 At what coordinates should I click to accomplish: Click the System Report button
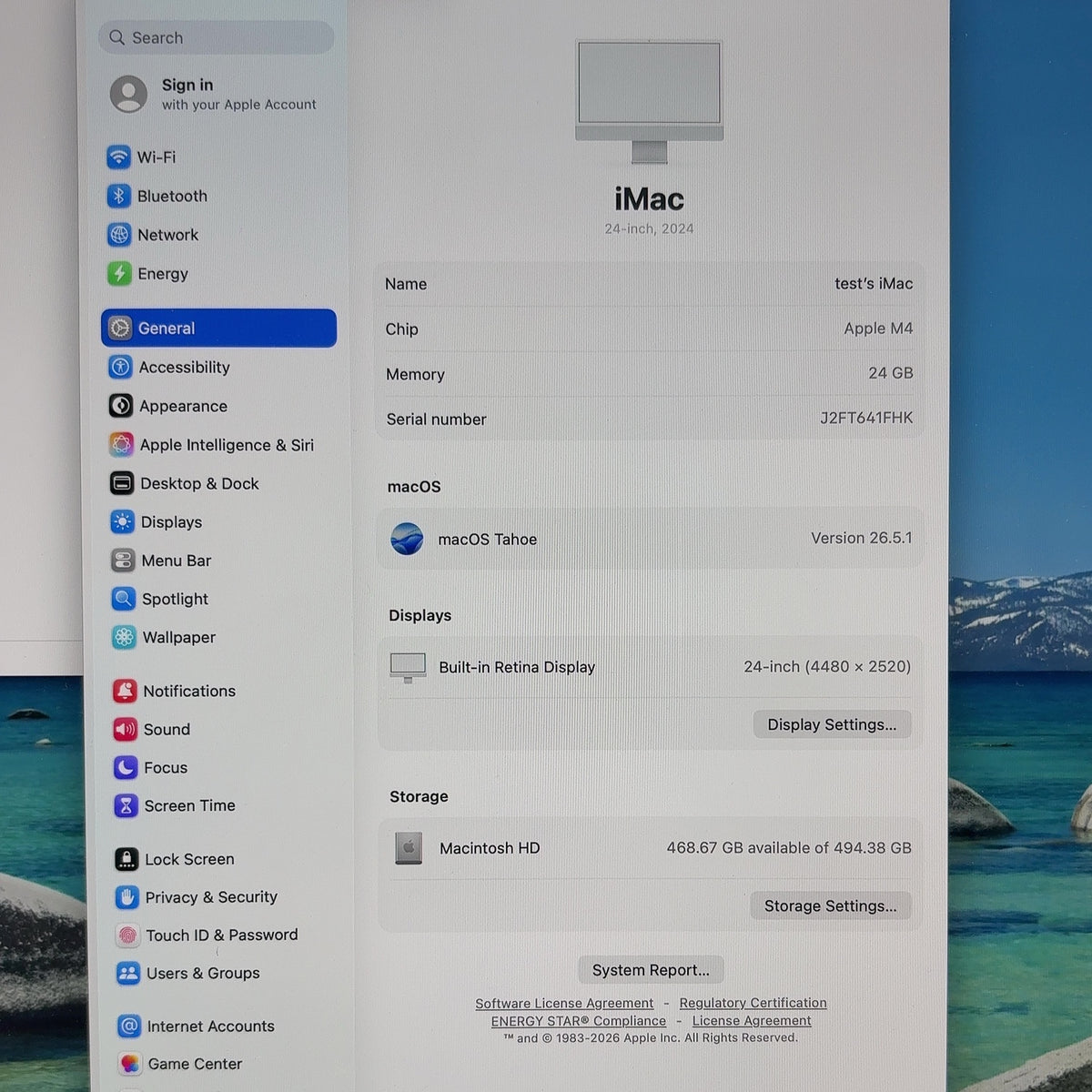point(651,970)
